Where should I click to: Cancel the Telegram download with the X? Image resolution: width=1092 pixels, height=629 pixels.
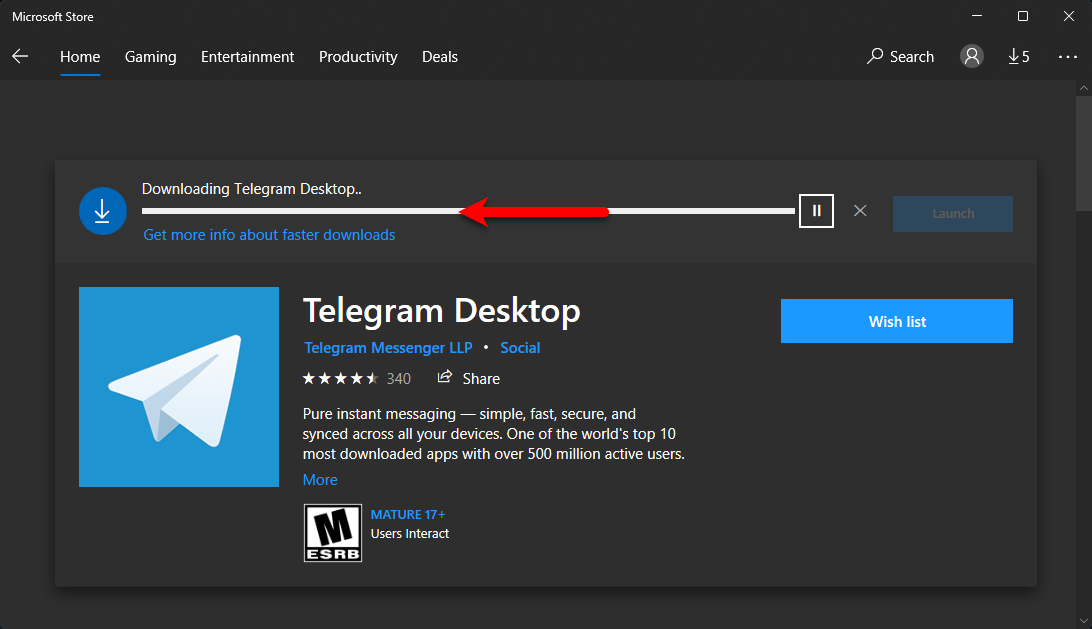860,210
